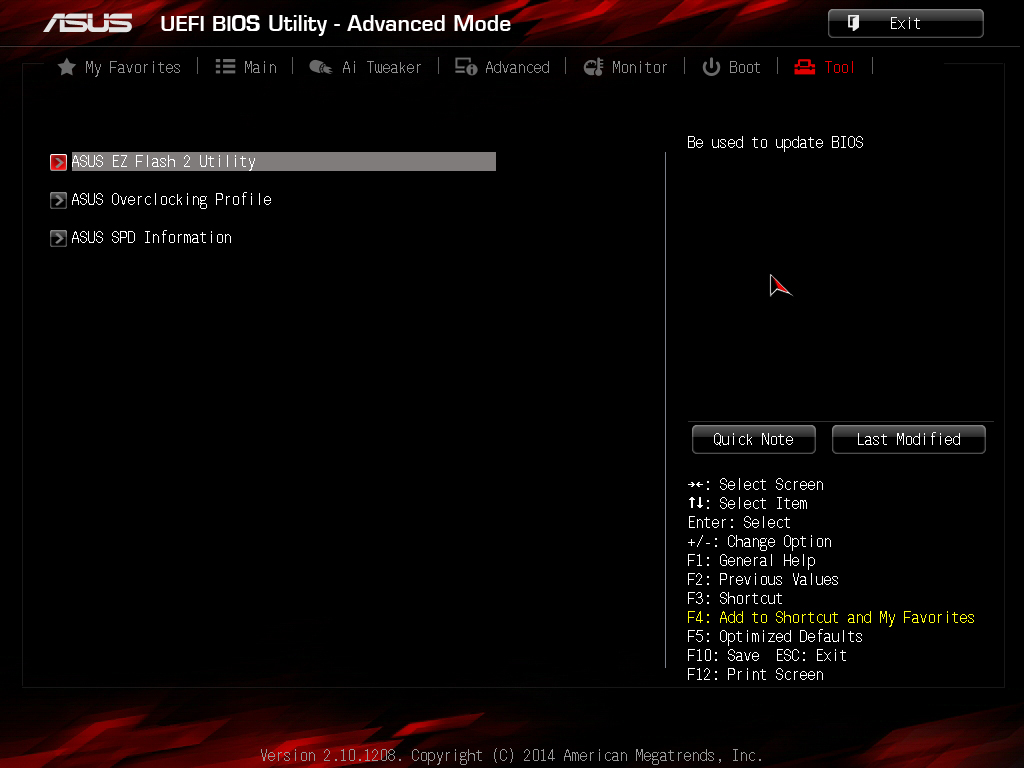Expand ASUS SPD Information arrow
Image resolution: width=1024 pixels, height=768 pixels.
click(58, 238)
